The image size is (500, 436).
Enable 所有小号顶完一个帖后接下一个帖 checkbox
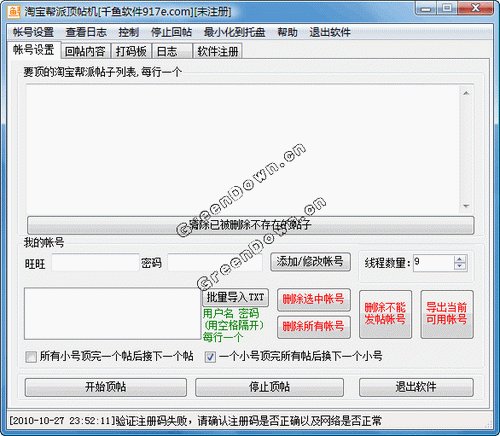pyautogui.click(x=31, y=357)
